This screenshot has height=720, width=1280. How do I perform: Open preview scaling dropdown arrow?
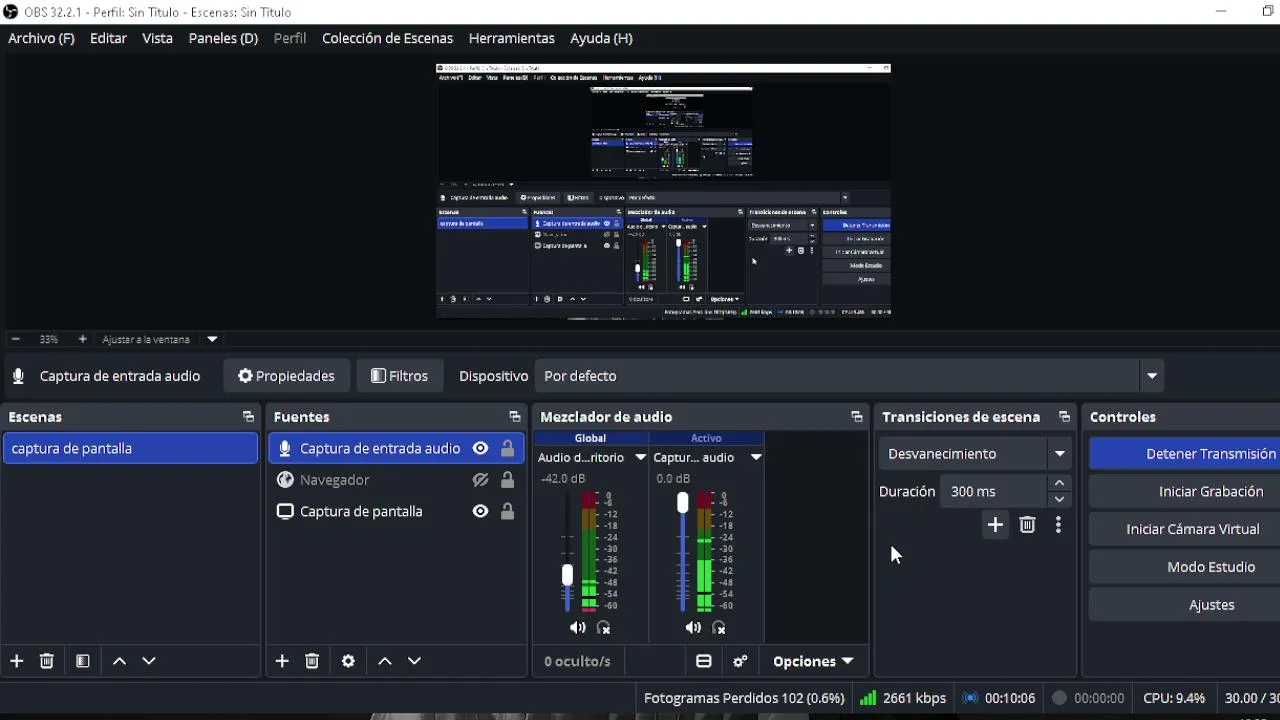pos(212,339)
